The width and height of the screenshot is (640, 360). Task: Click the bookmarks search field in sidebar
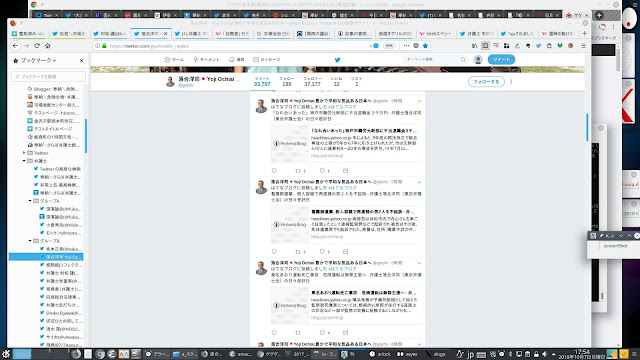click(x=49, y=76)
